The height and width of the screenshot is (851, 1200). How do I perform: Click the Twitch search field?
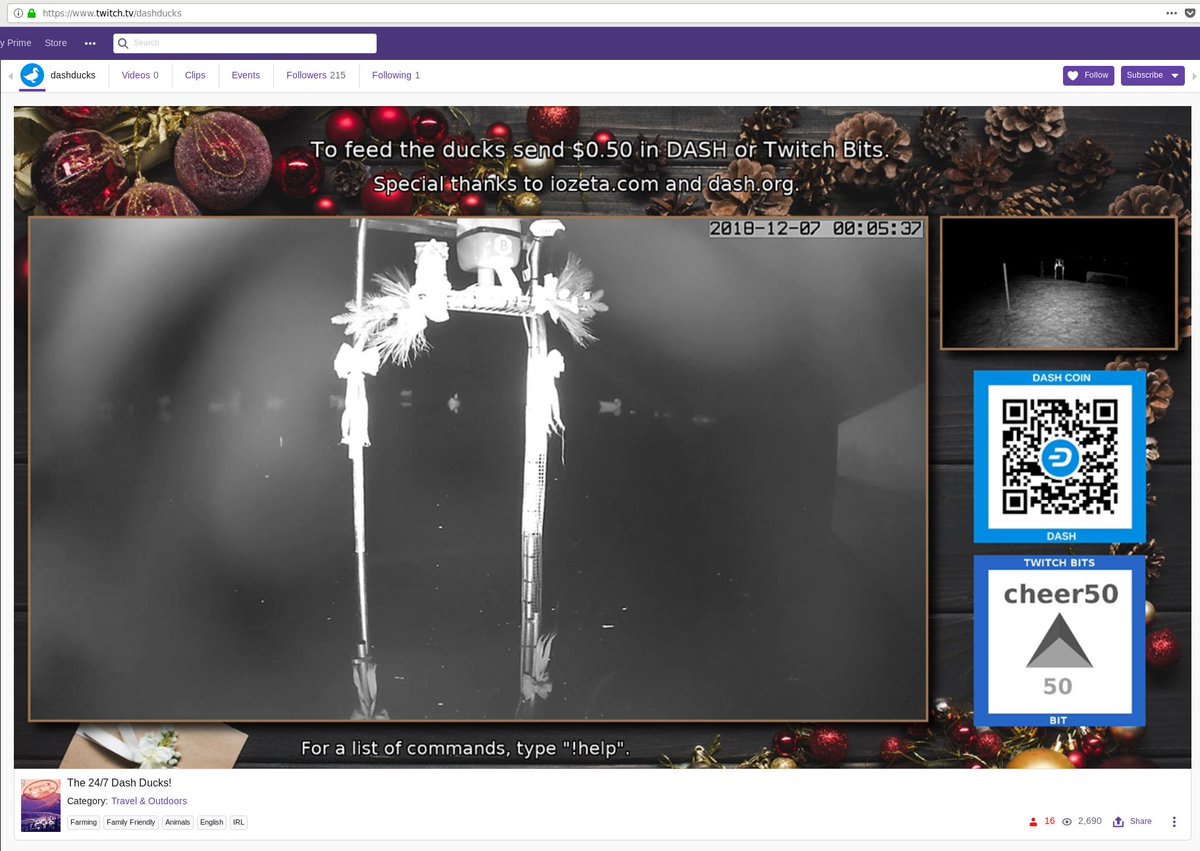click(245, 43)
